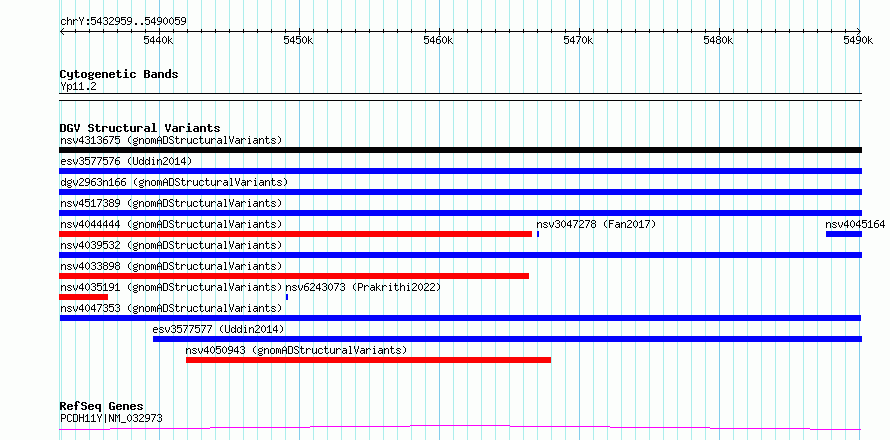Select the small blue mark under nsv3047278
This screenshot has height=440, width=890.
coord(538,234)
